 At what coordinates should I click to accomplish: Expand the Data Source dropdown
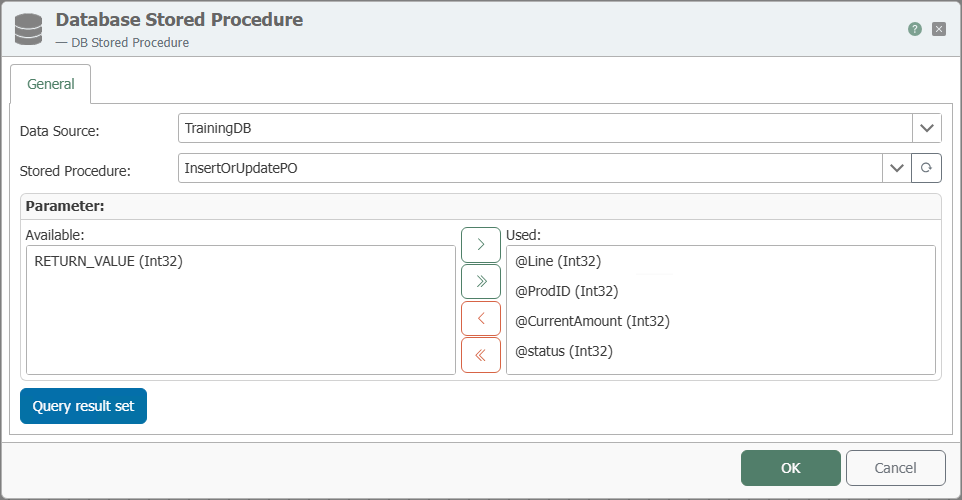click(926, 128)
